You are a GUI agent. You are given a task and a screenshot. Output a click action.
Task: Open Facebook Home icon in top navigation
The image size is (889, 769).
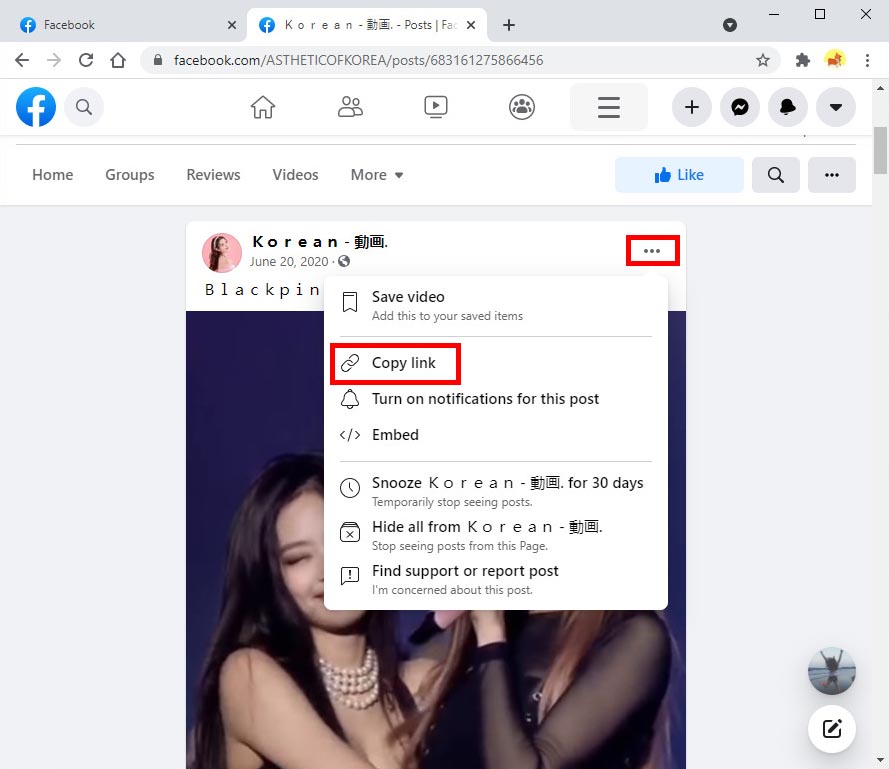point(263,107)
